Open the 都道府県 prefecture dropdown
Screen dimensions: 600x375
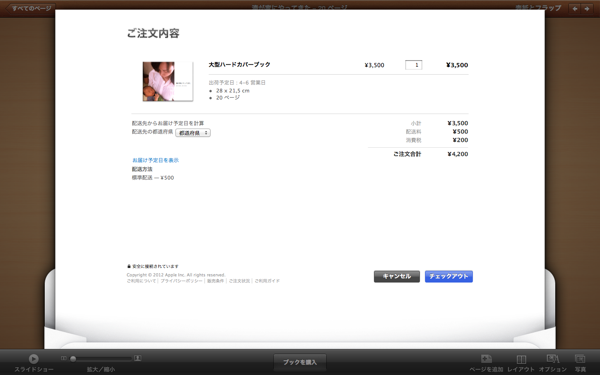point(193,133)
